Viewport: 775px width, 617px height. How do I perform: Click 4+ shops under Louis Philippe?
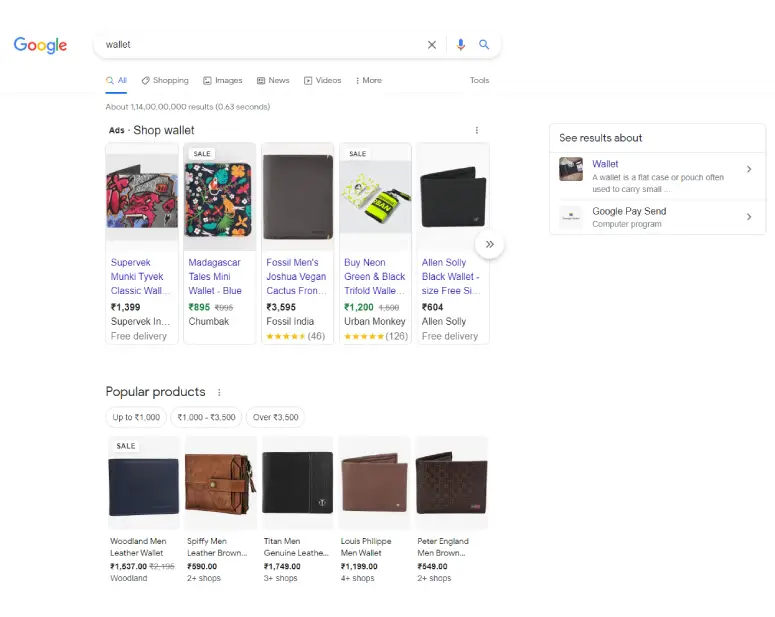click(357, 578)
